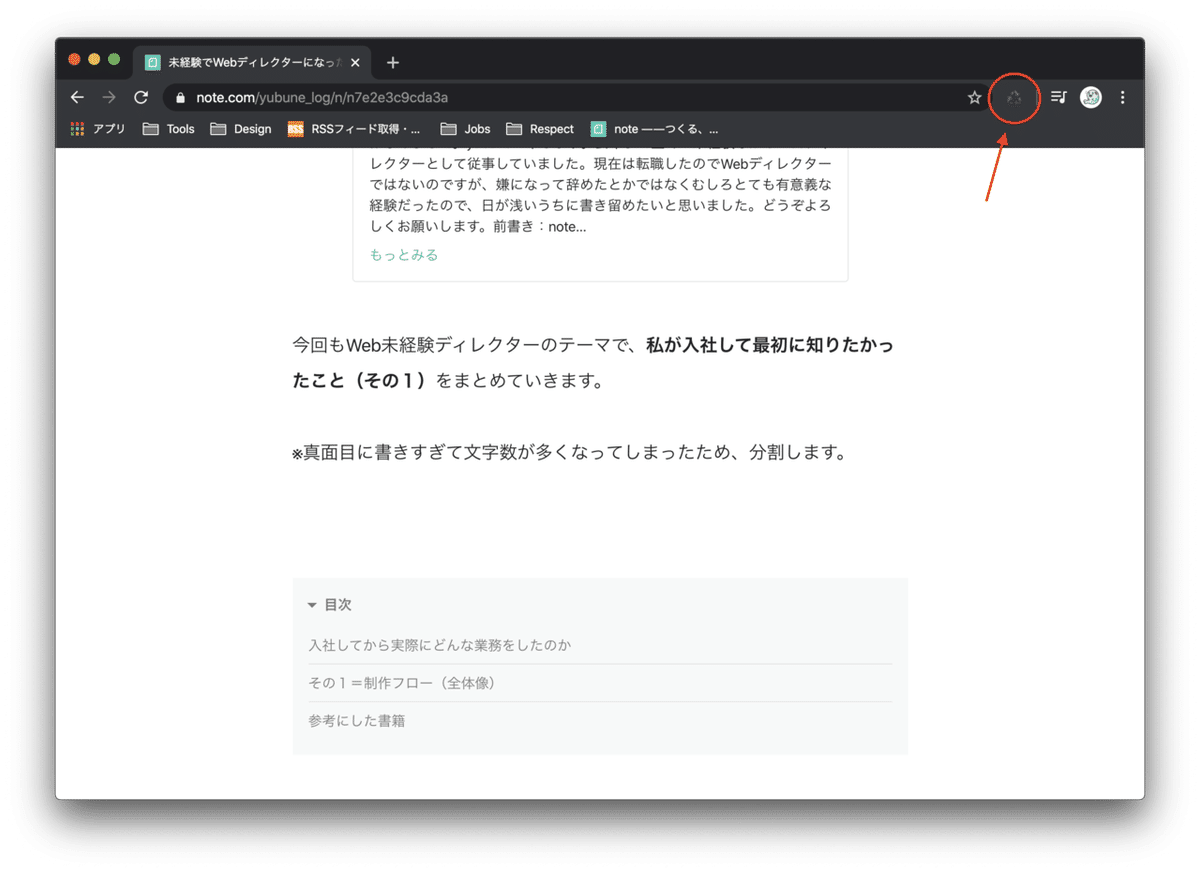1200x873 pixels.
Task: Open the Tools bookmarks folder
Action: pyautogui.click(x=167, y=129)
